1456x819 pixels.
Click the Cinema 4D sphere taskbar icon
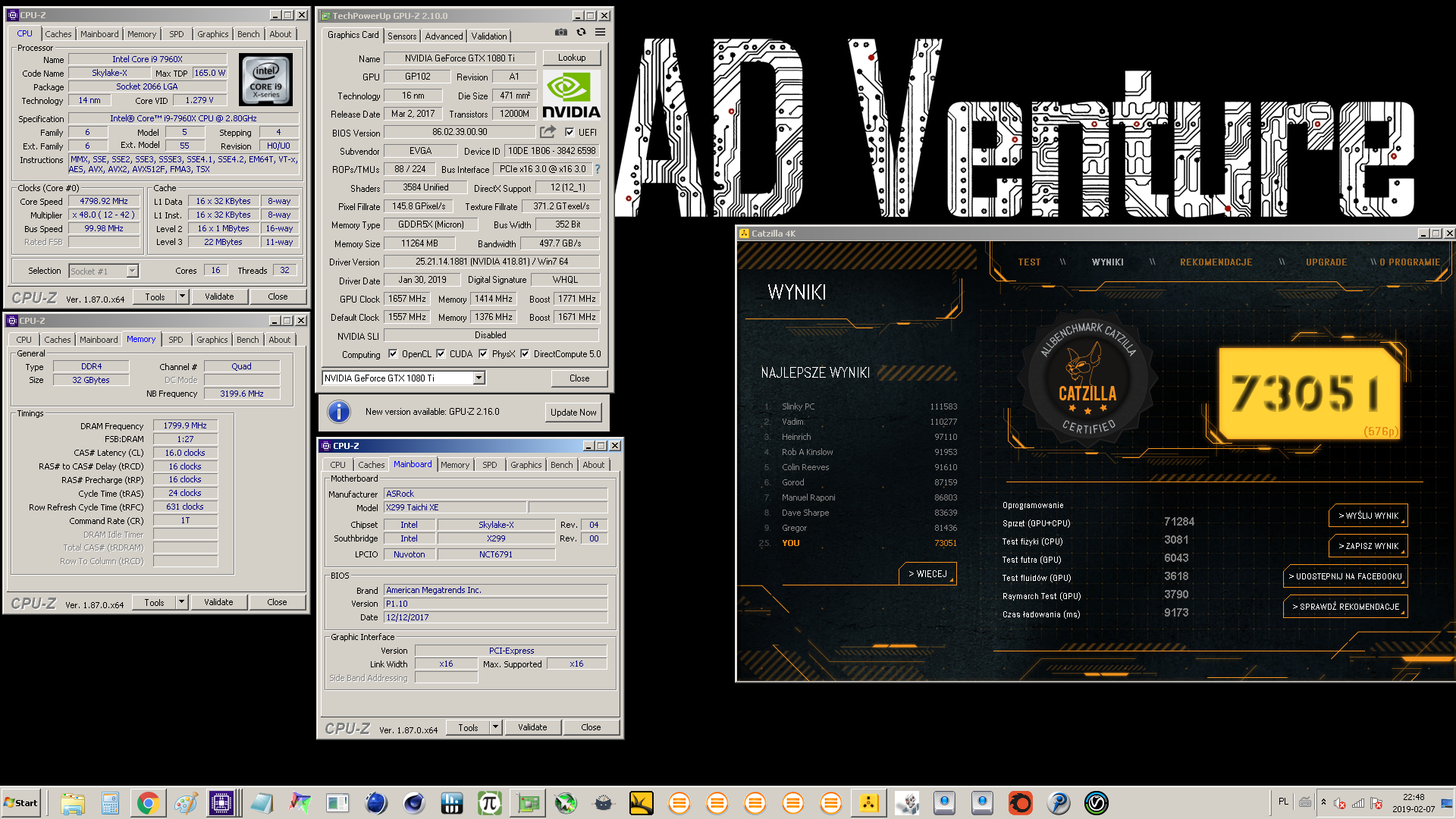tap(413, 803)
